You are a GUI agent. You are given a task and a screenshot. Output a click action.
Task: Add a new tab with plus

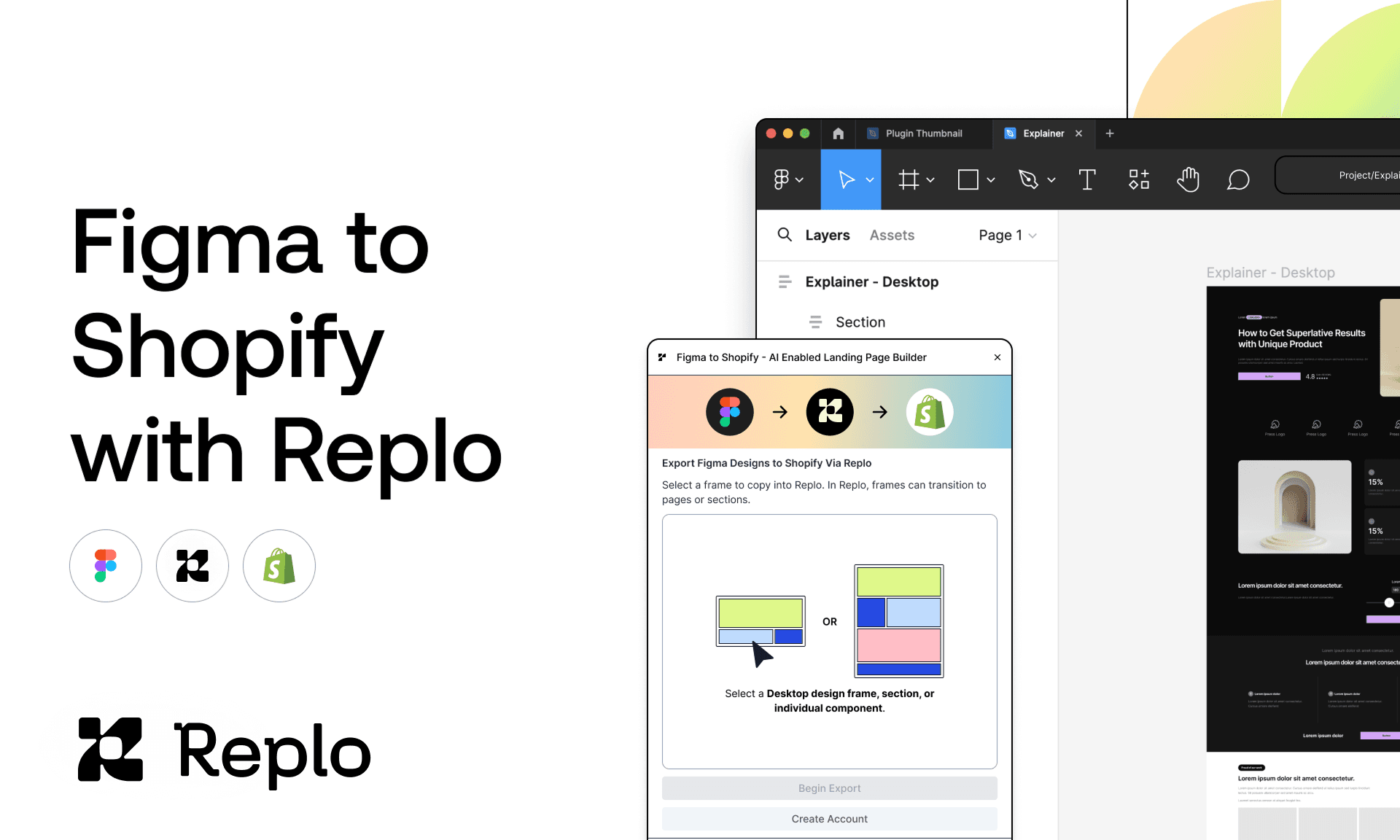[x=1110, y=133]
